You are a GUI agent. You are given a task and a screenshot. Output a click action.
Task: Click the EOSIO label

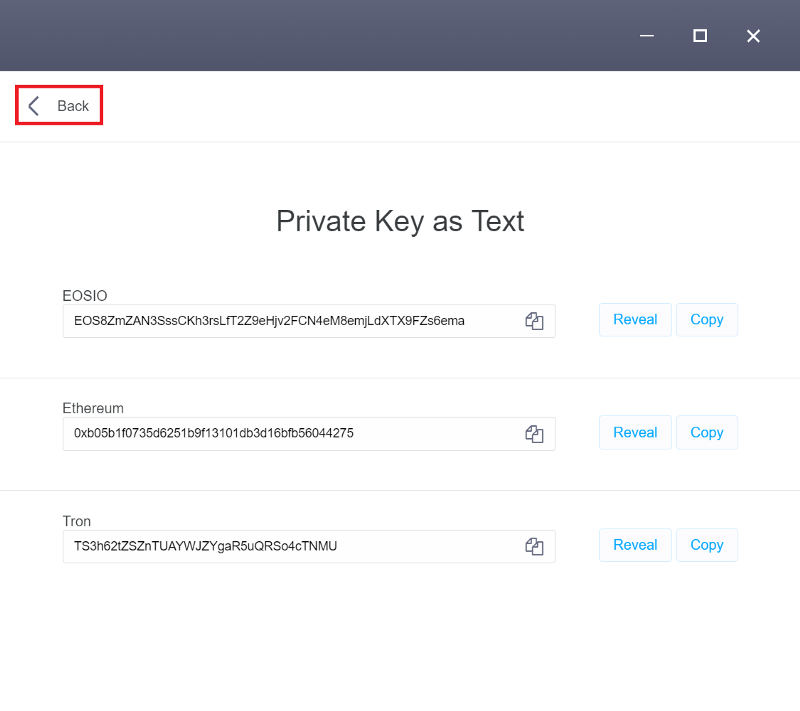(85, 296)
